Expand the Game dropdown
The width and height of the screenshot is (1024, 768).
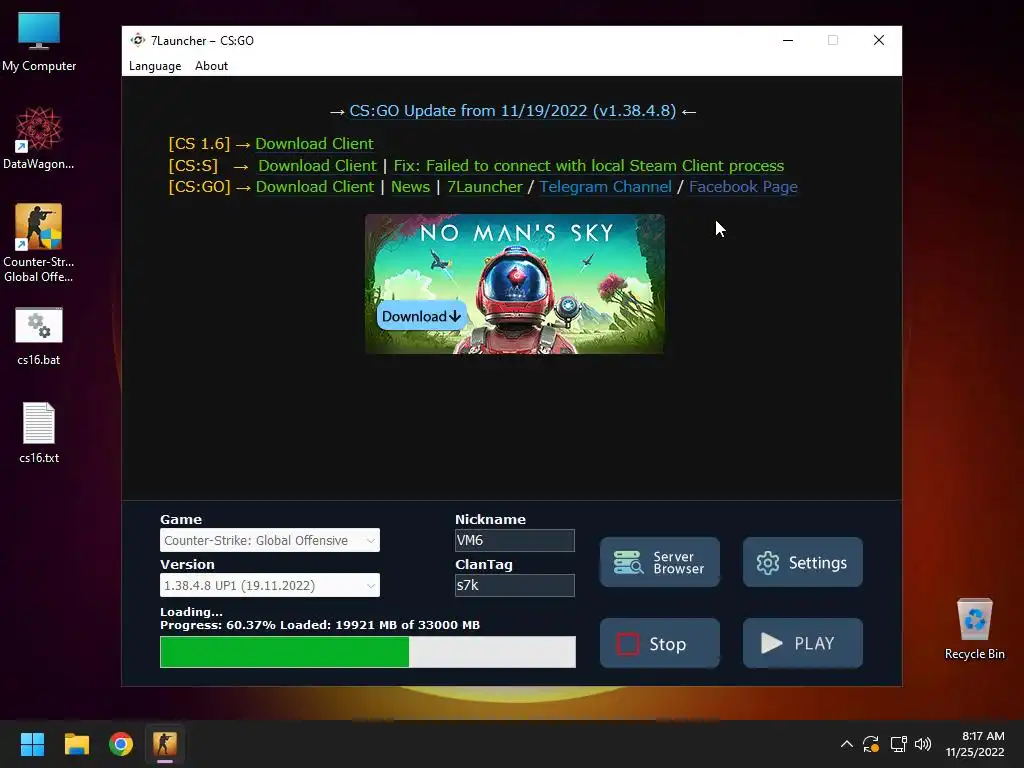tap(270, 540)
